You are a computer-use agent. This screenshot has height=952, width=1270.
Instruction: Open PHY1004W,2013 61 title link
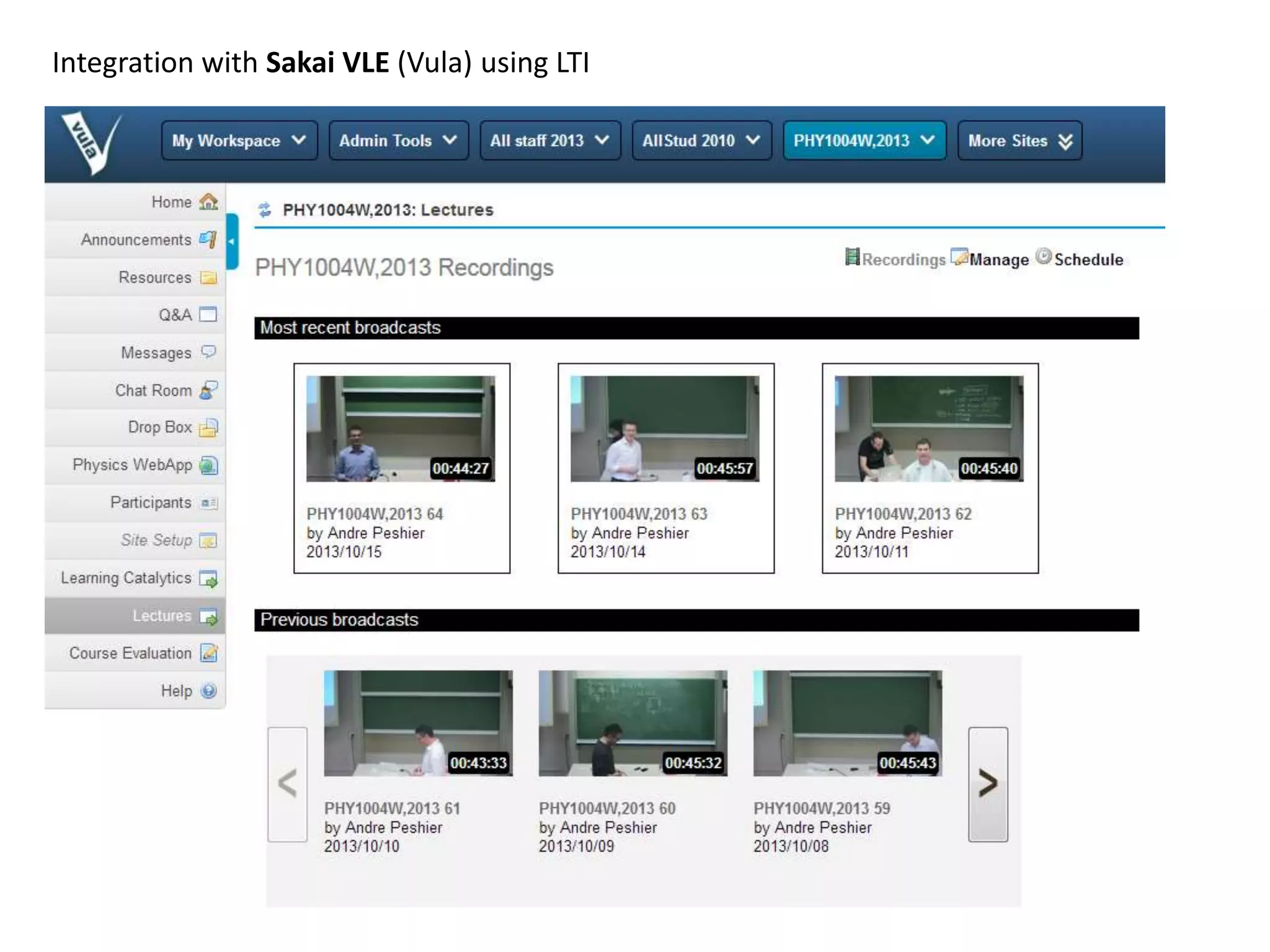point(392,808)
